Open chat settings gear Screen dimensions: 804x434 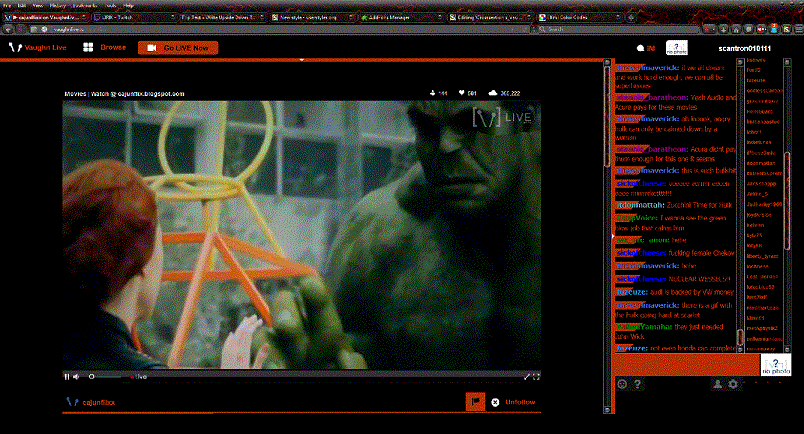pos(734,384)
